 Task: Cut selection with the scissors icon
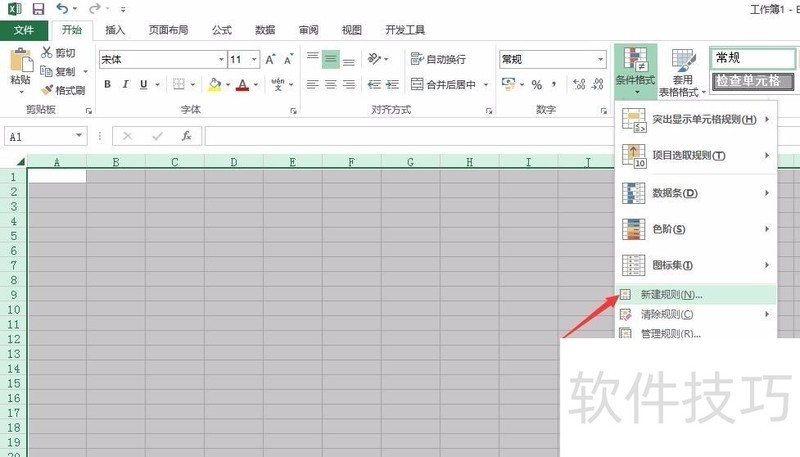pos(47,53)
